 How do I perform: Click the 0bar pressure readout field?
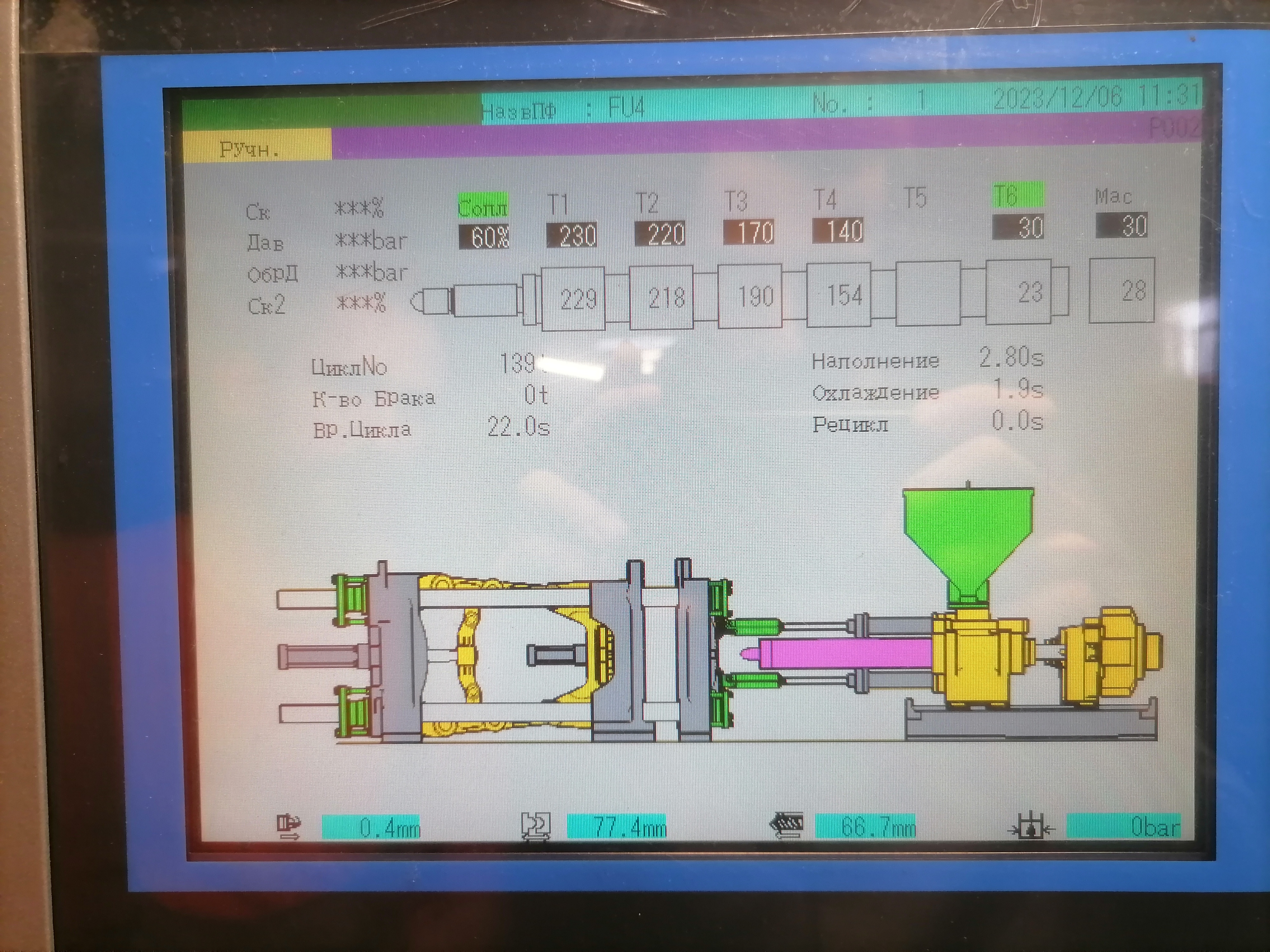click(x=1123, y=826)
